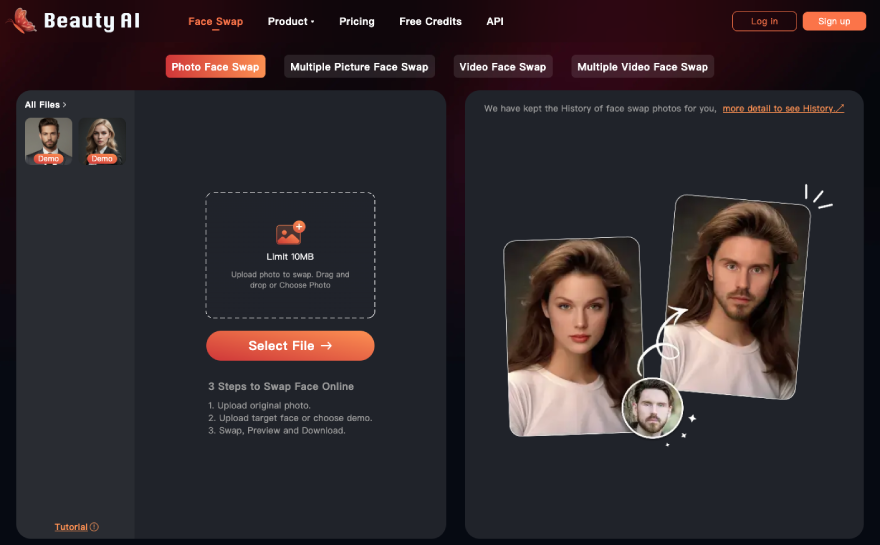The image size is (880, 545).
Task: Select the Video Face Swap tab
Action: tap(502, 67)
